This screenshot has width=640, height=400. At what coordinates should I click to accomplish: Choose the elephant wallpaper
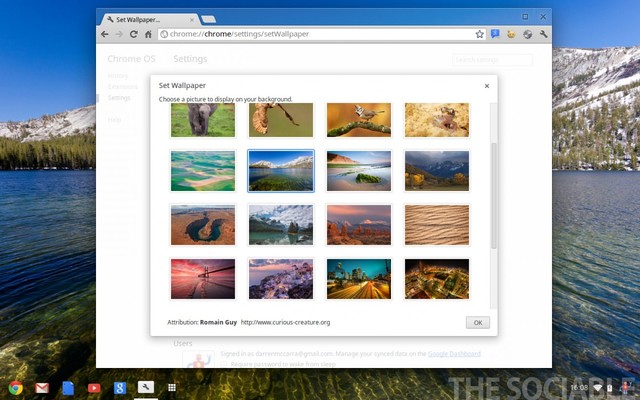tap(203, 120)
